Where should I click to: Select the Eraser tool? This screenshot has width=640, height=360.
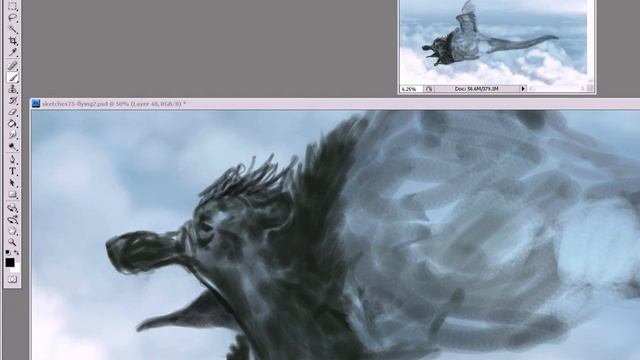(13, 112)
